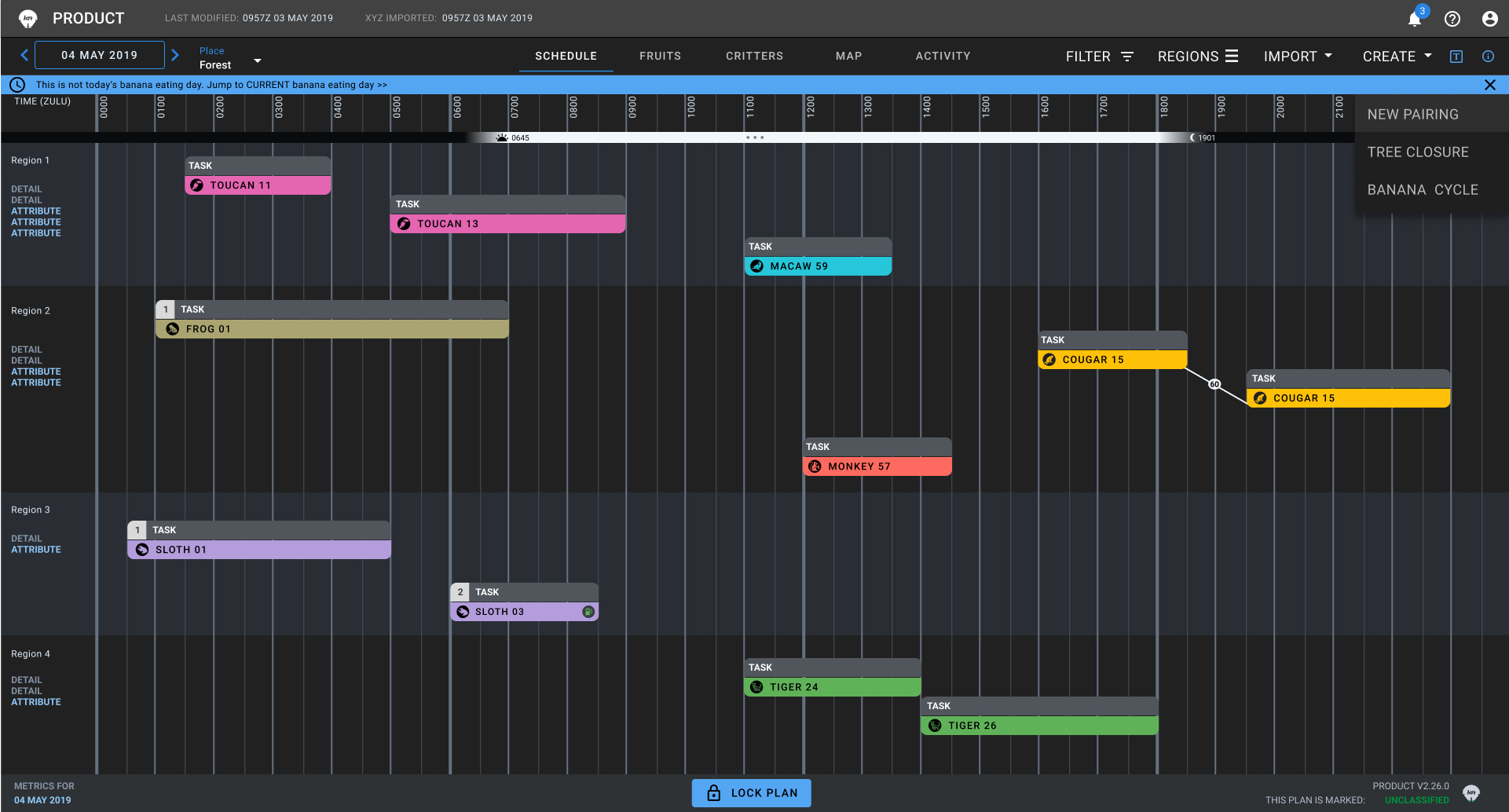This screenshot has width=1509, height=812.
Task: Open the Place Forest dropdown
Action: click(230, 58)
